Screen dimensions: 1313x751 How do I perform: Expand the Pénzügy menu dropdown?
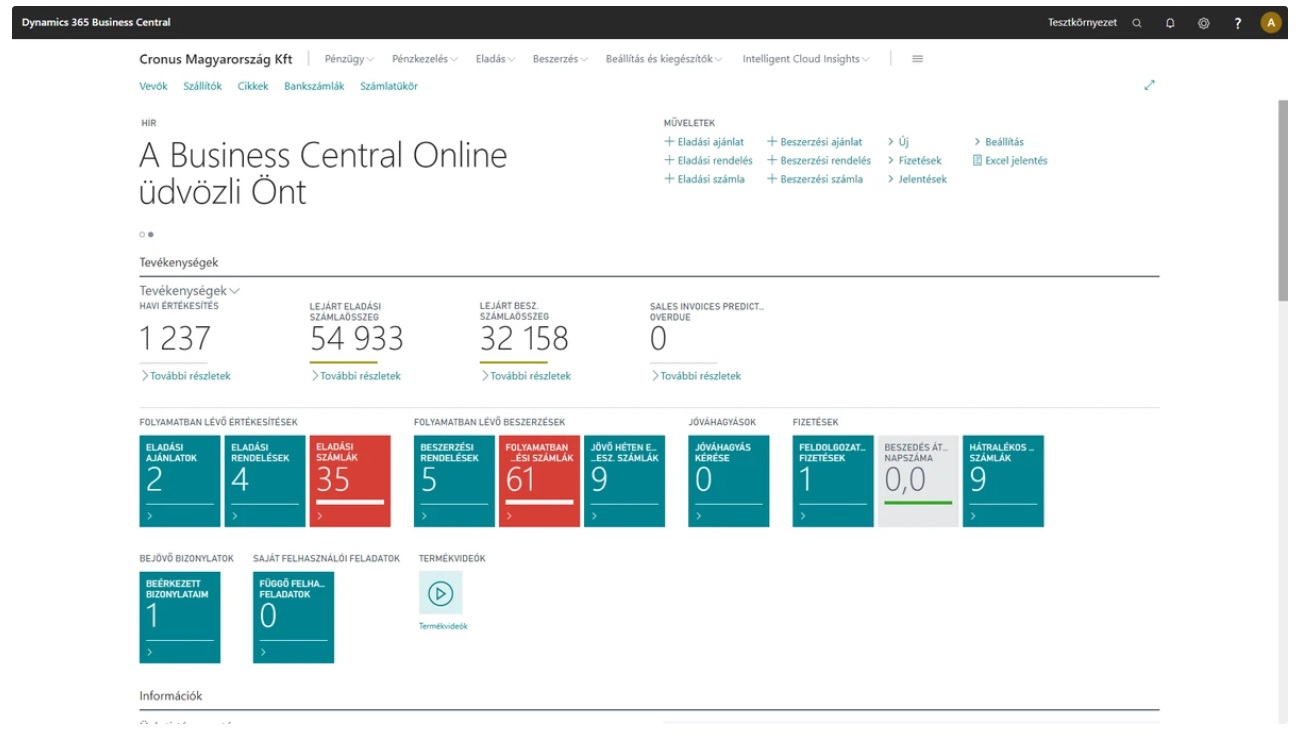350,59
